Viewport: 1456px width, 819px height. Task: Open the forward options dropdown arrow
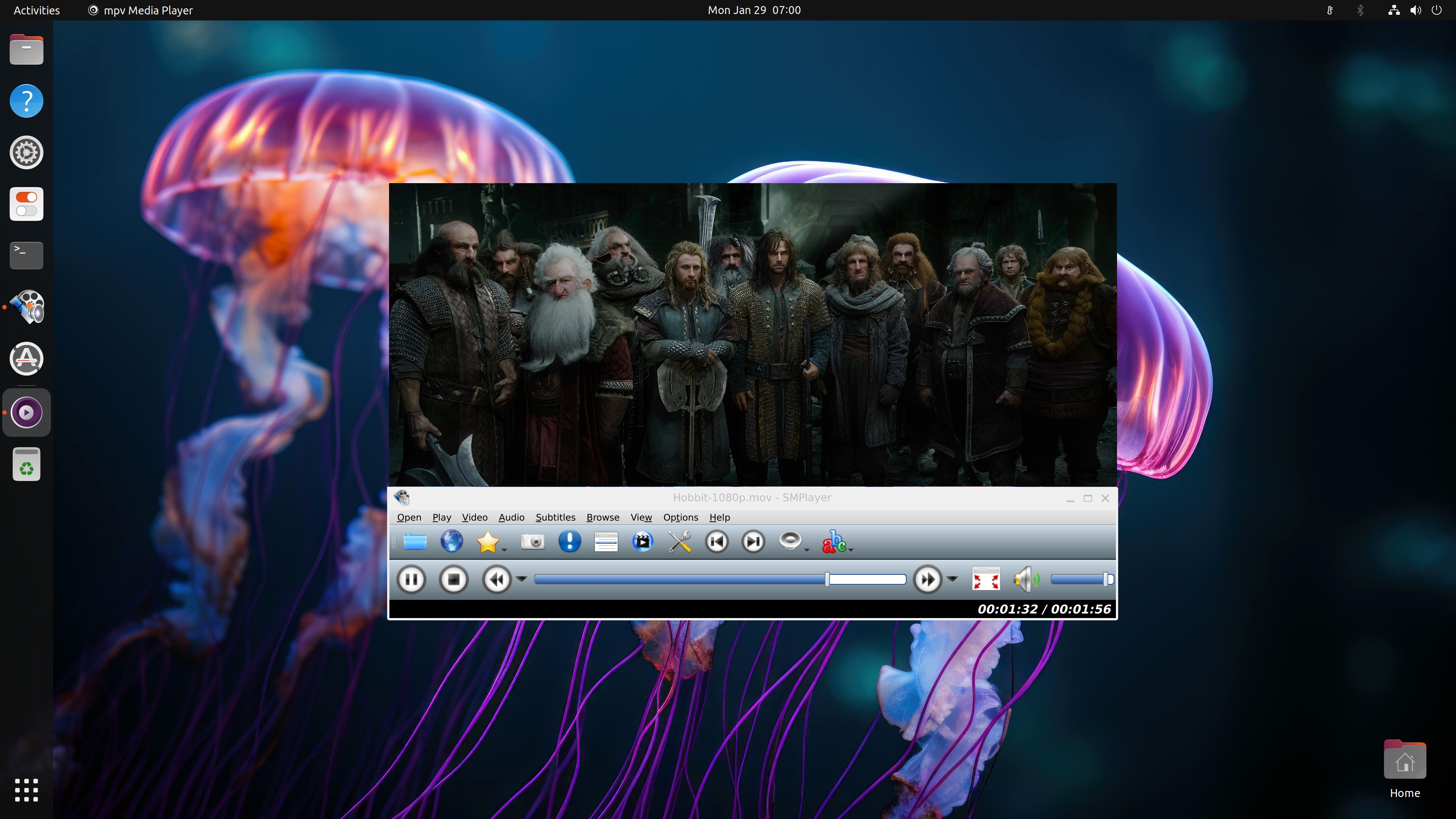pyautogui.click(x=952, y=579)
